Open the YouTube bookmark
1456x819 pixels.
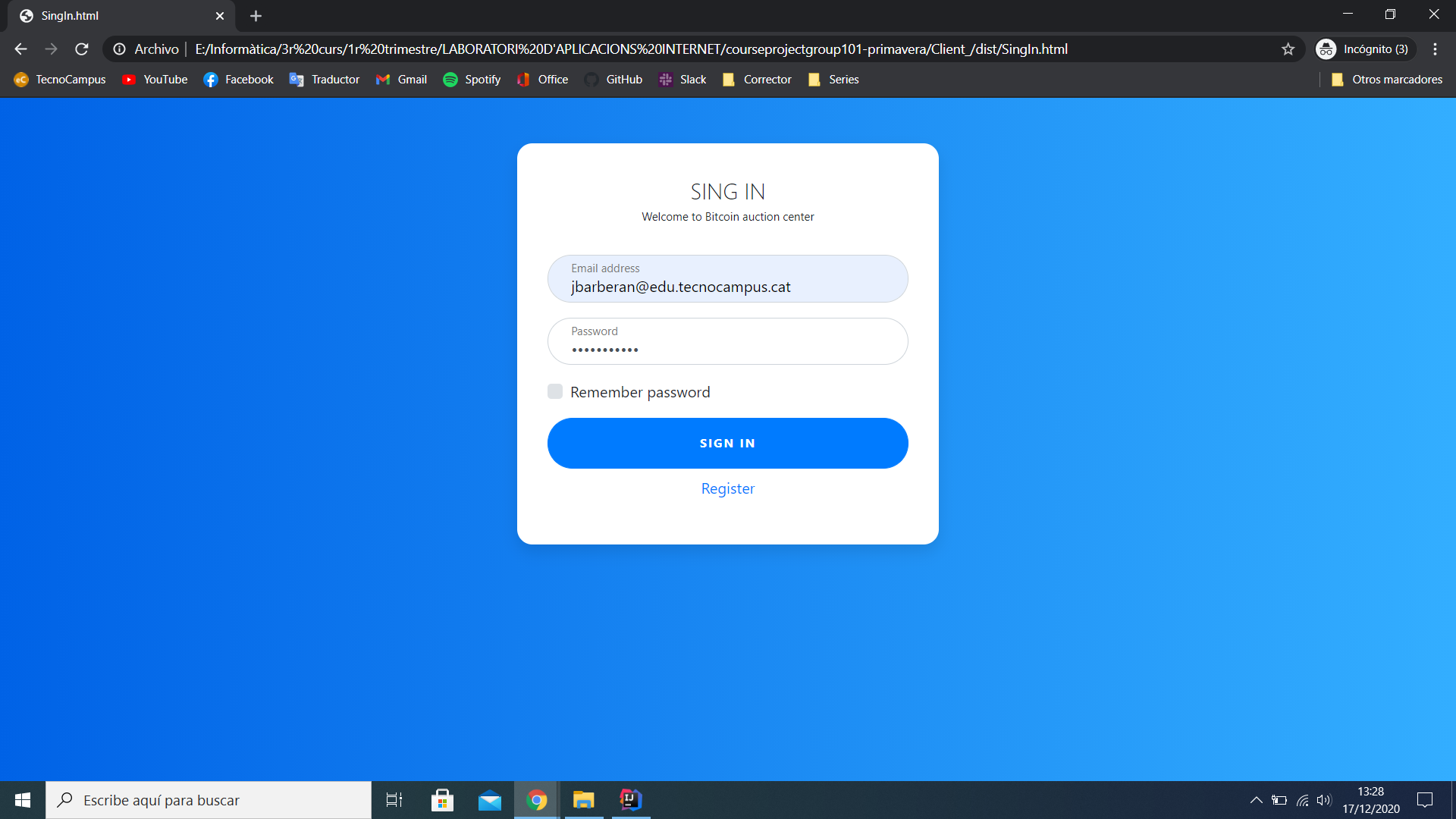154,79
